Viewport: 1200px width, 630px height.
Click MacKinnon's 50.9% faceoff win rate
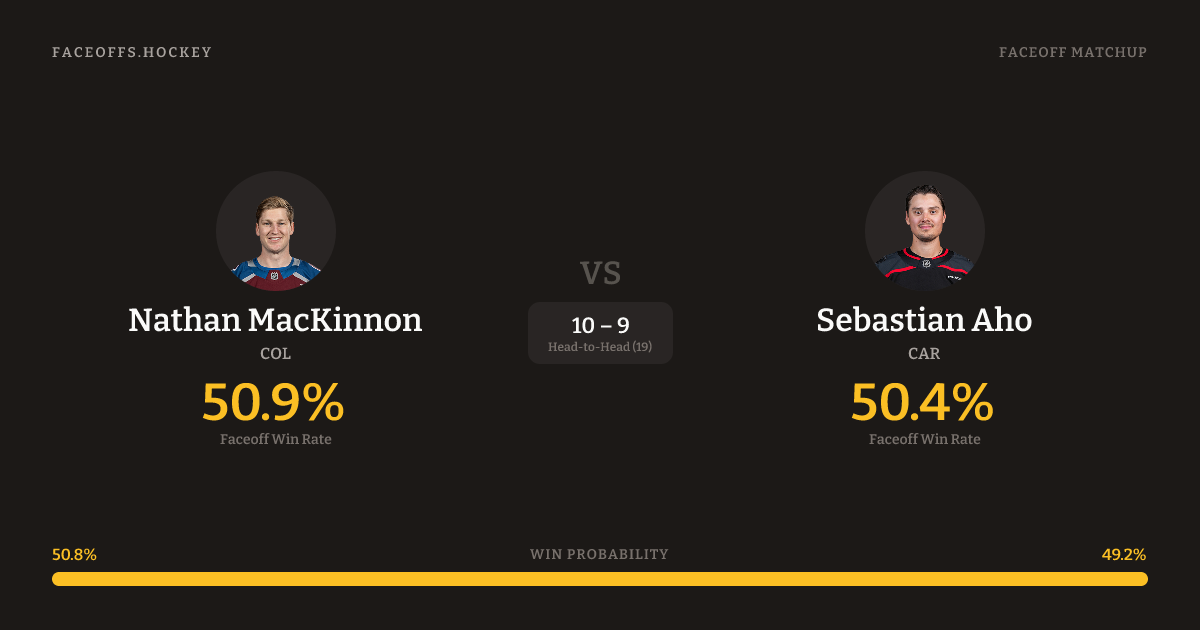[x=273, y=402]
